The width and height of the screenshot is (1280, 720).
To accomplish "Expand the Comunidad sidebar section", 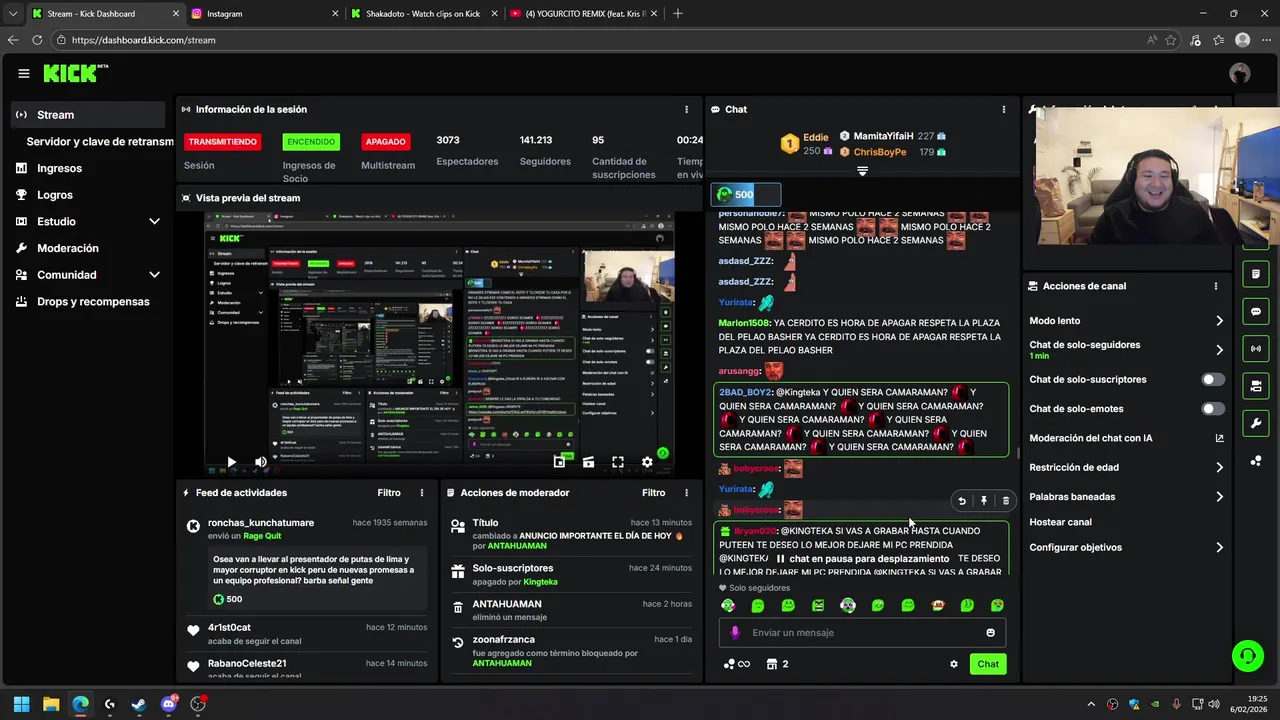I will (154, 275).
